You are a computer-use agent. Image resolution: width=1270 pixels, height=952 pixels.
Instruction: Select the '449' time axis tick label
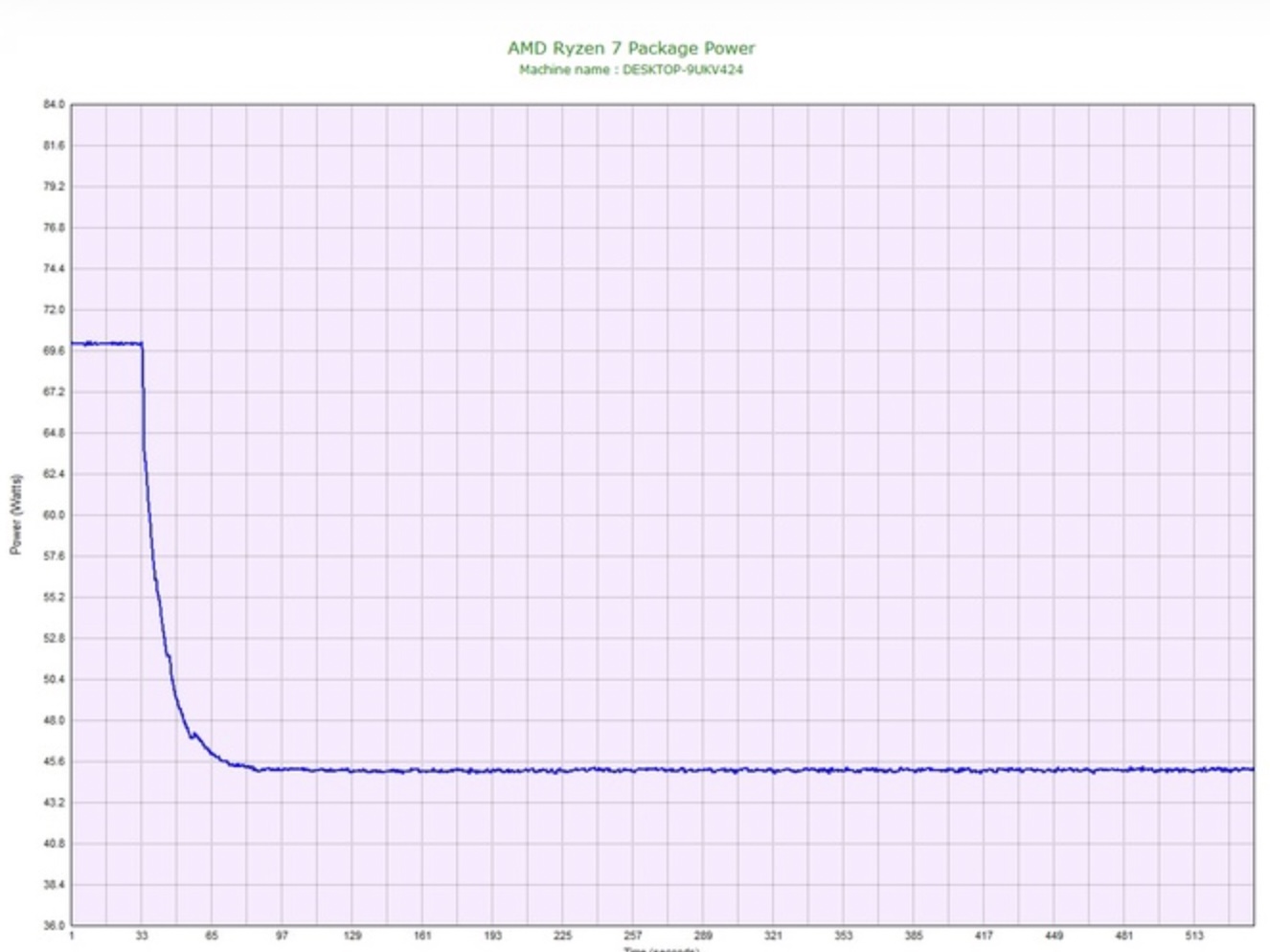1054,936
